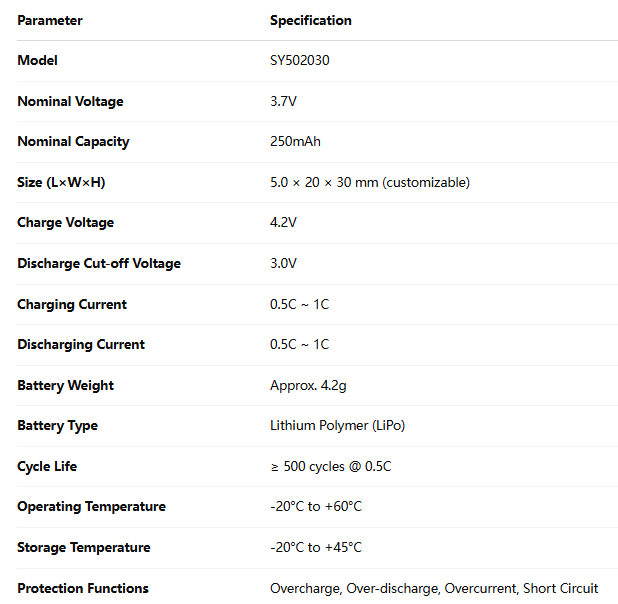
Task: Select the 3.0V cut-off value
Action: (x=283, y=263)
